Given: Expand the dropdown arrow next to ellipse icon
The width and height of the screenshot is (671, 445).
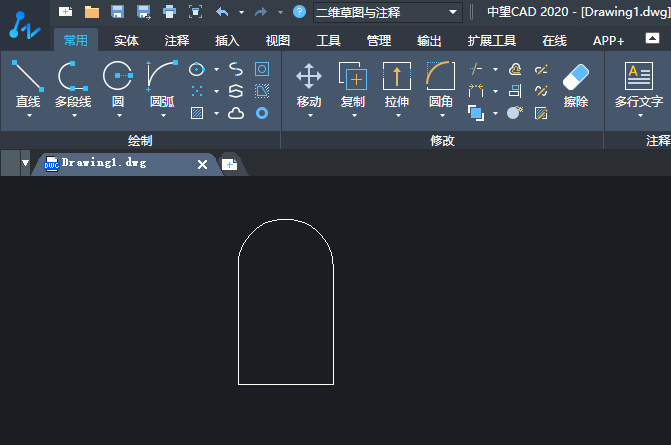Looking at the screenshot, I should coord(217,69).
